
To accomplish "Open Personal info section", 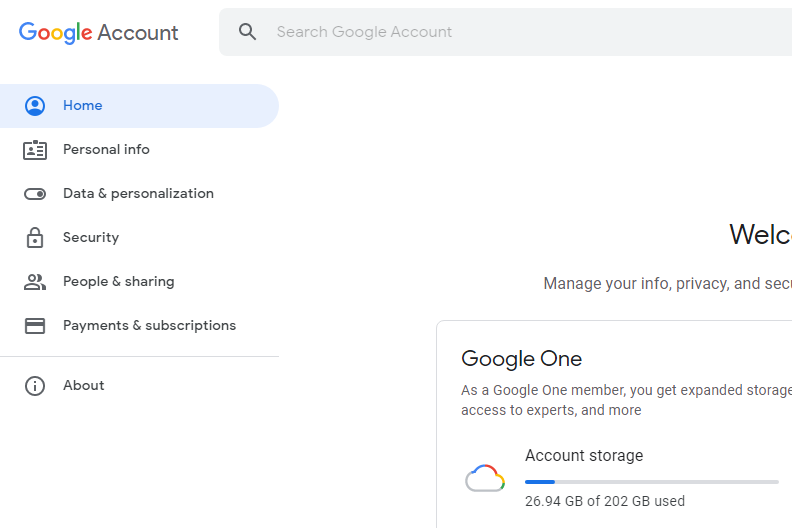I will tap(139, 150).
